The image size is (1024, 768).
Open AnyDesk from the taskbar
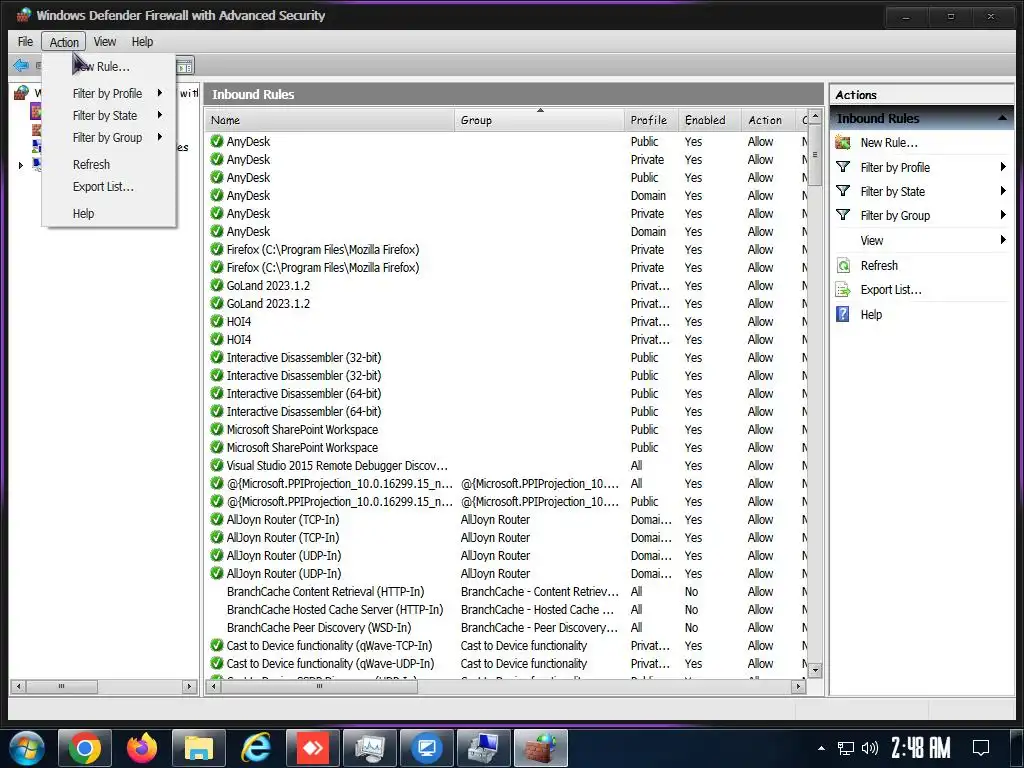click(313, 748)
